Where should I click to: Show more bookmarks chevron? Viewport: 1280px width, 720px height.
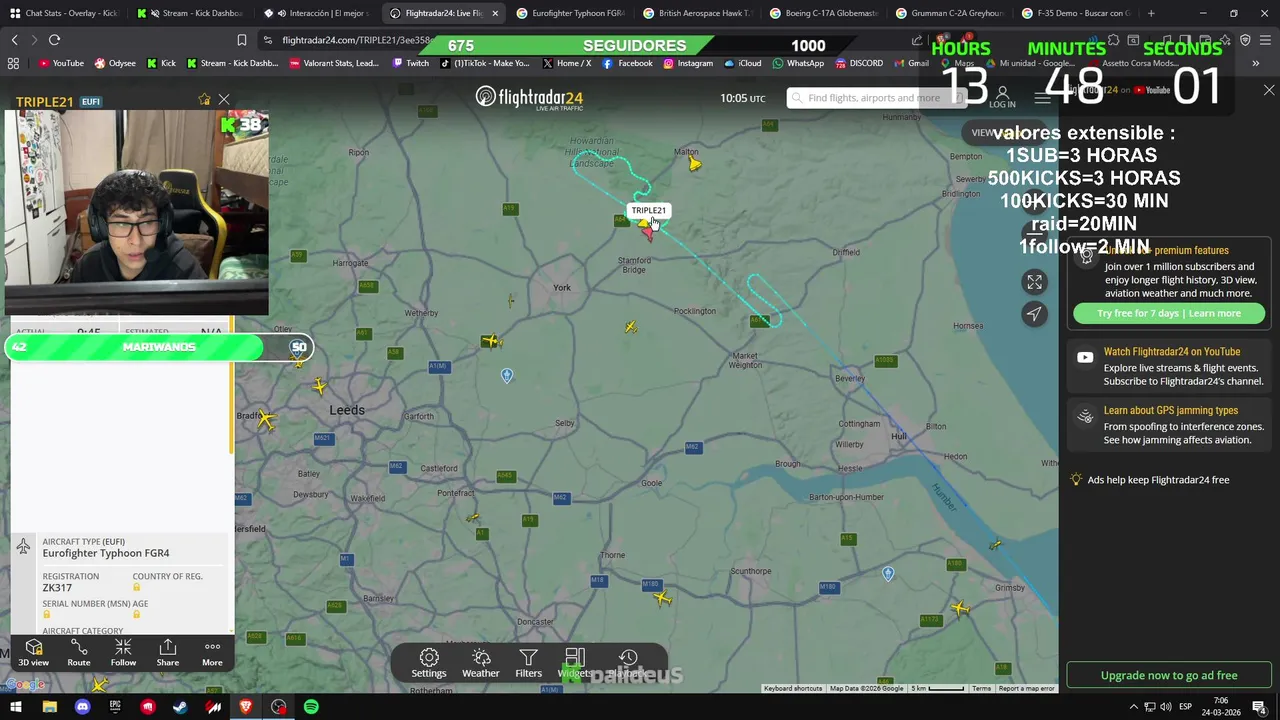[1256, 63]
